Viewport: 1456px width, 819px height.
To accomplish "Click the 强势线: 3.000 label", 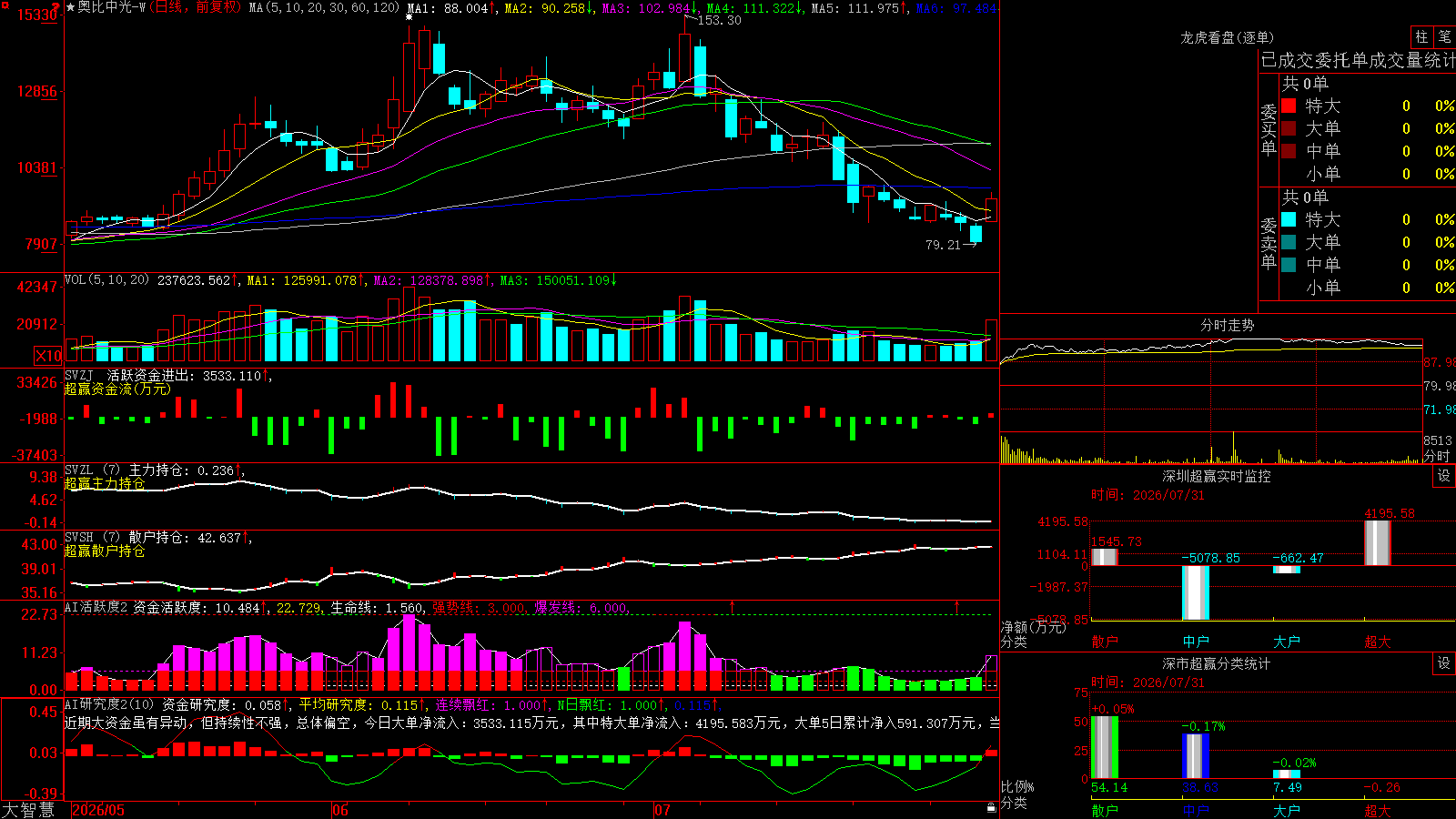I will pos(478,607).
